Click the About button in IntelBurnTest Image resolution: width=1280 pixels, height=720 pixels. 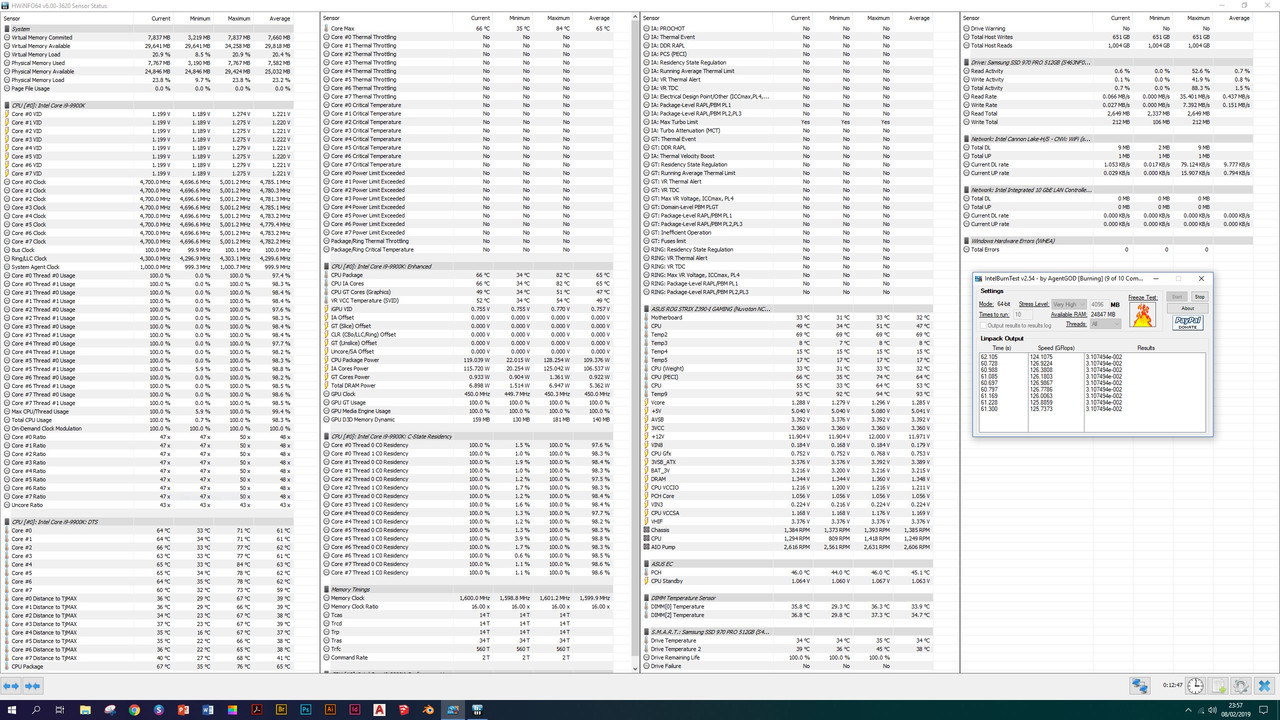pyautogui.click(x=1187, y=308)
